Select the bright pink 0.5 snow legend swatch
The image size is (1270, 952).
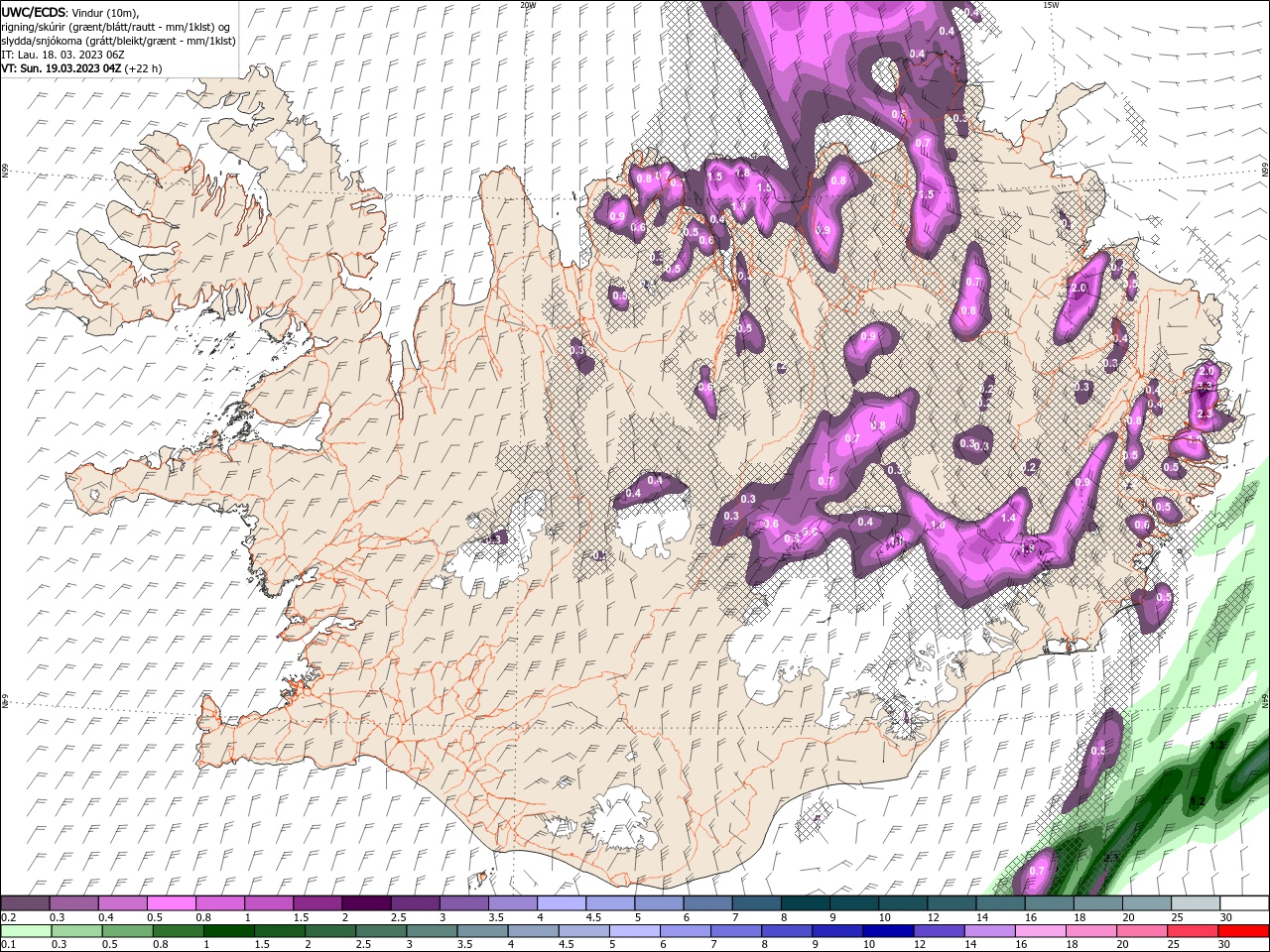click(x=172, y=903)
